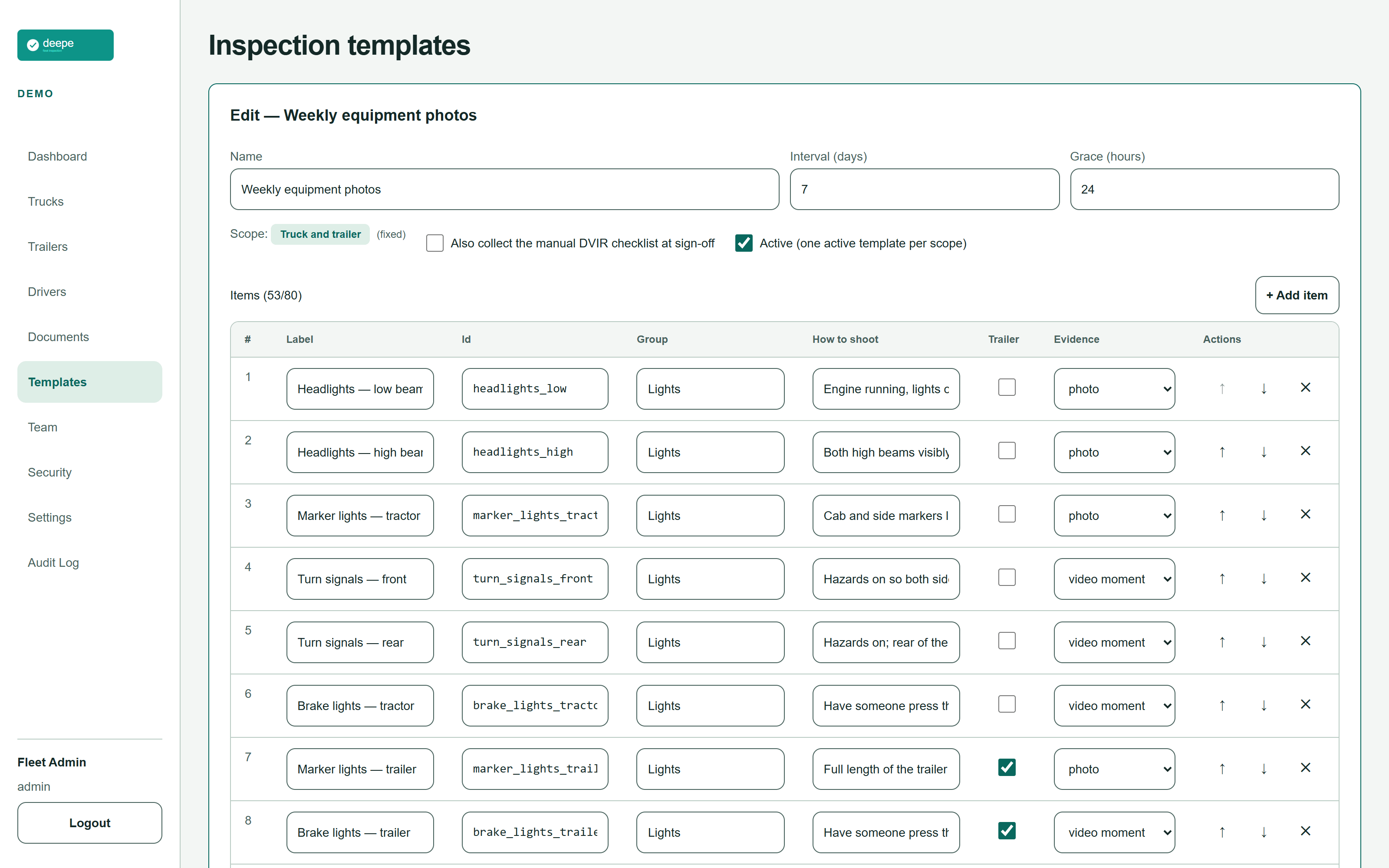1389x868 pixels.
Task: Open Evidence dropdown for turn_signals_rear
Action: pos(1114,642)
